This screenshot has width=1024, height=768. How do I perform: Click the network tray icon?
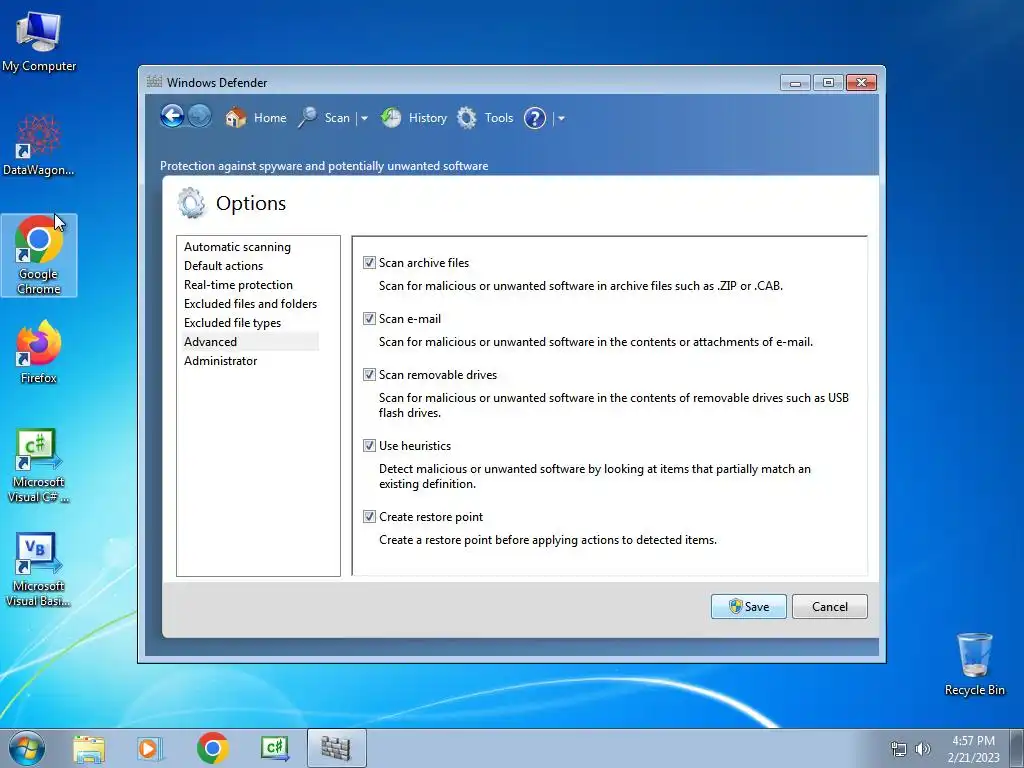(899, 749)
